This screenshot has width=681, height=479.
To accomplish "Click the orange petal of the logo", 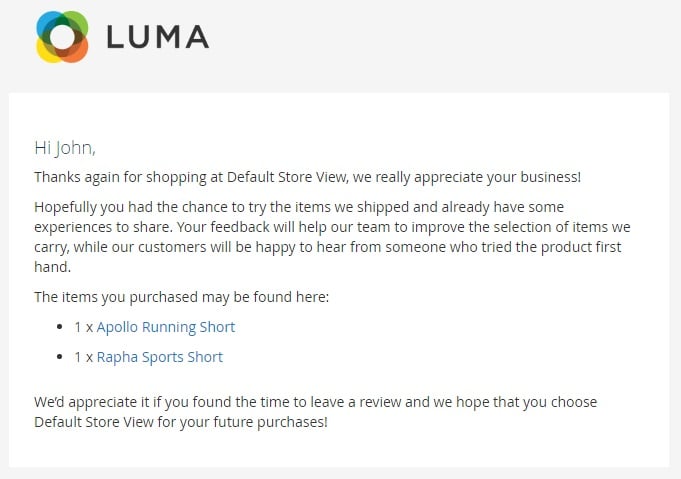I will [79, 53].
